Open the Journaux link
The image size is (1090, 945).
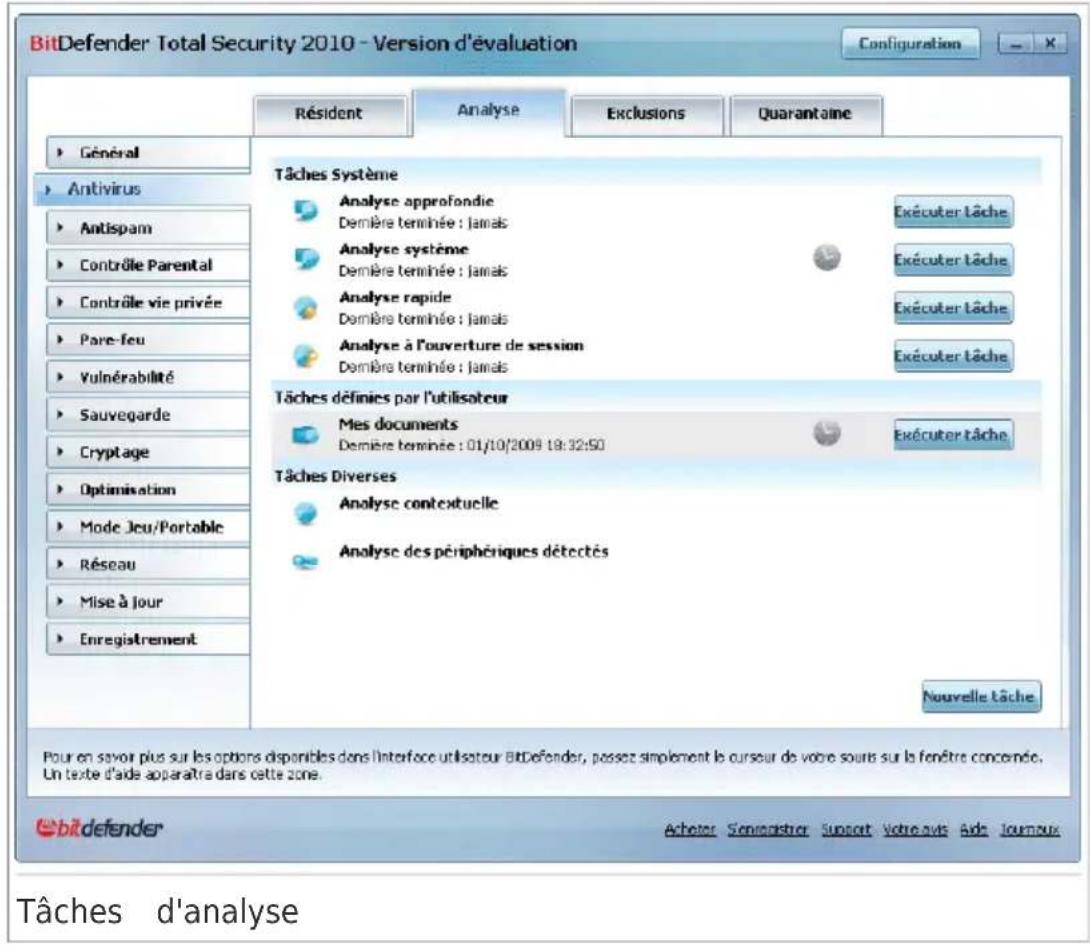(1030, 830)
